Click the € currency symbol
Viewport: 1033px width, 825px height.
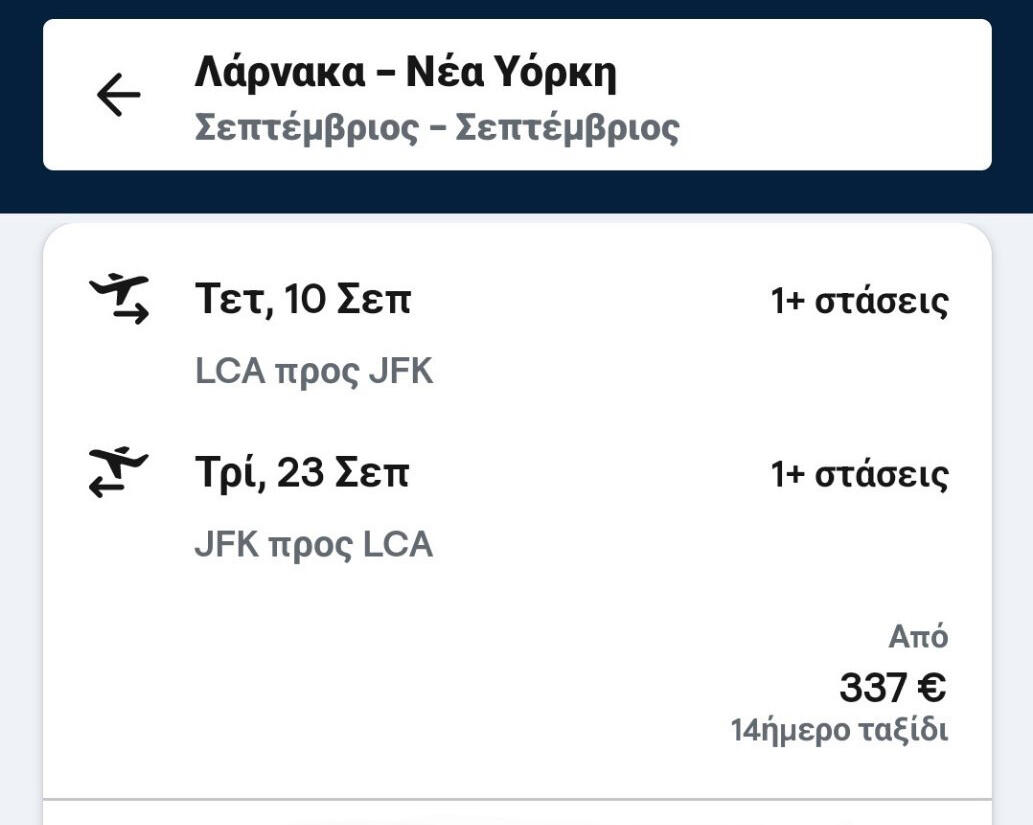point(931,688)
